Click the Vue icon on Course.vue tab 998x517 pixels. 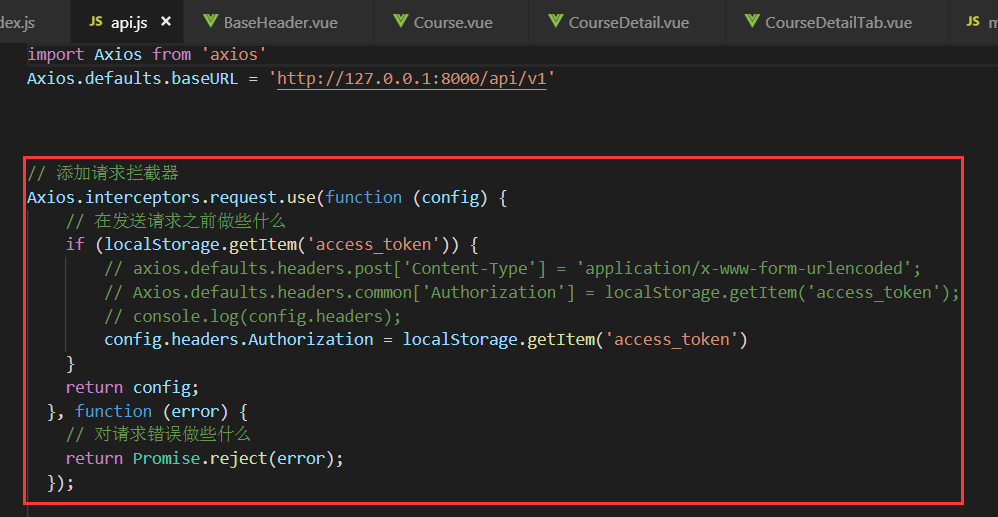tap(400, 22)
